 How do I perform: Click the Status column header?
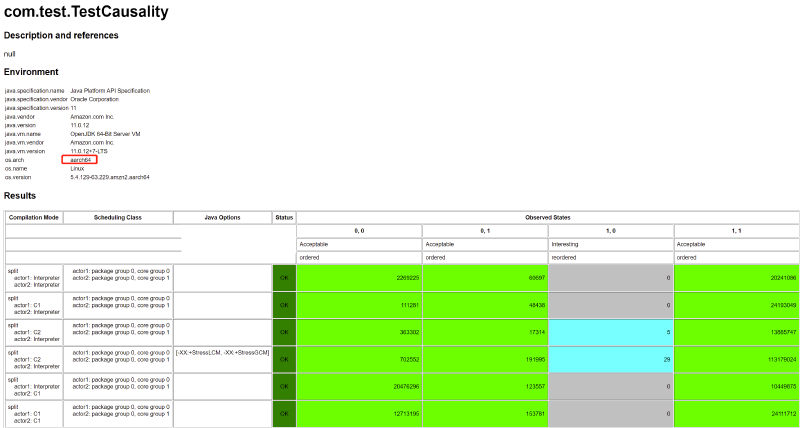[x=284, y=217]
